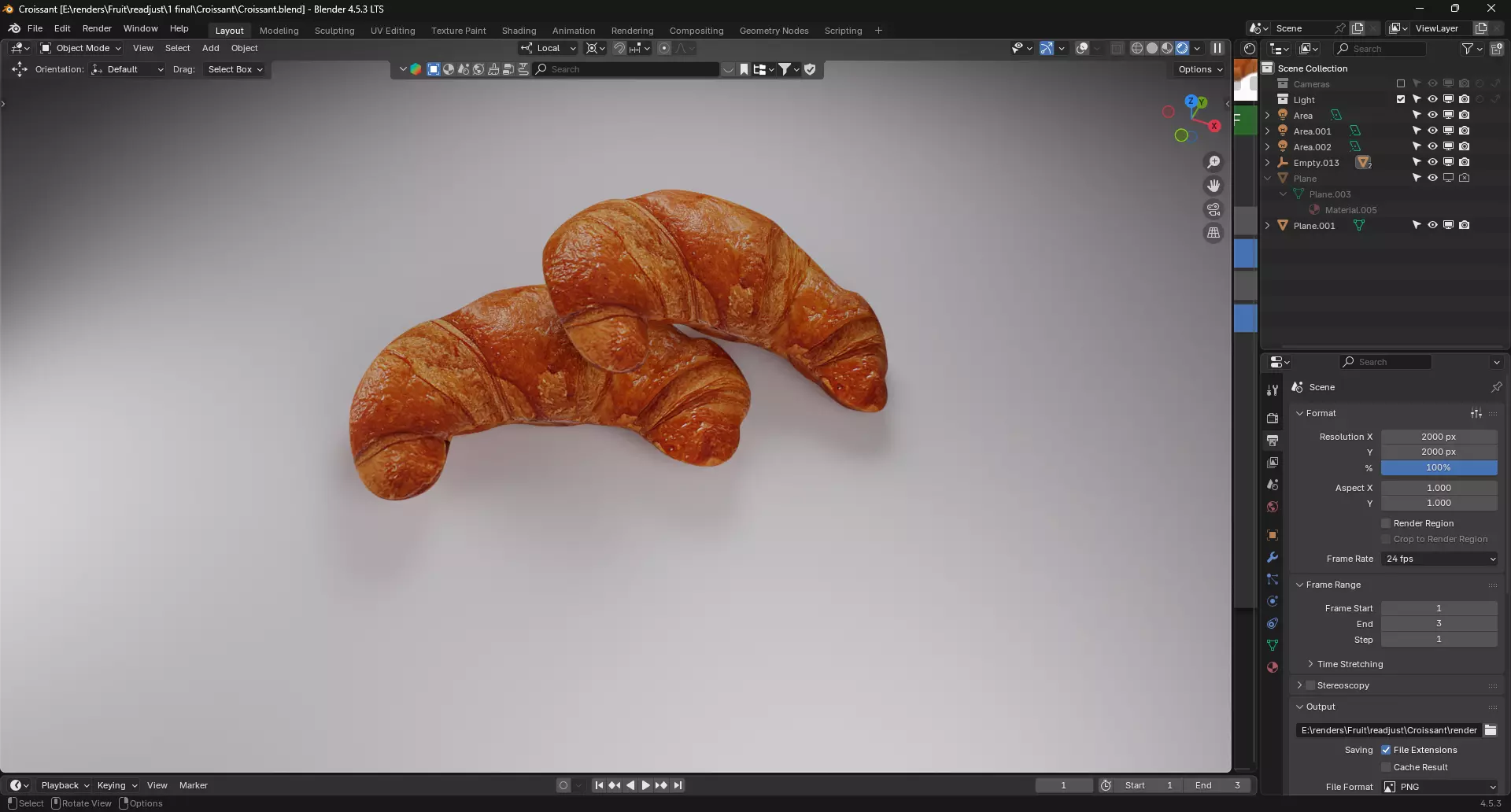Open the Particles properties tab
1511x812 pixels.
(1273, 579)
